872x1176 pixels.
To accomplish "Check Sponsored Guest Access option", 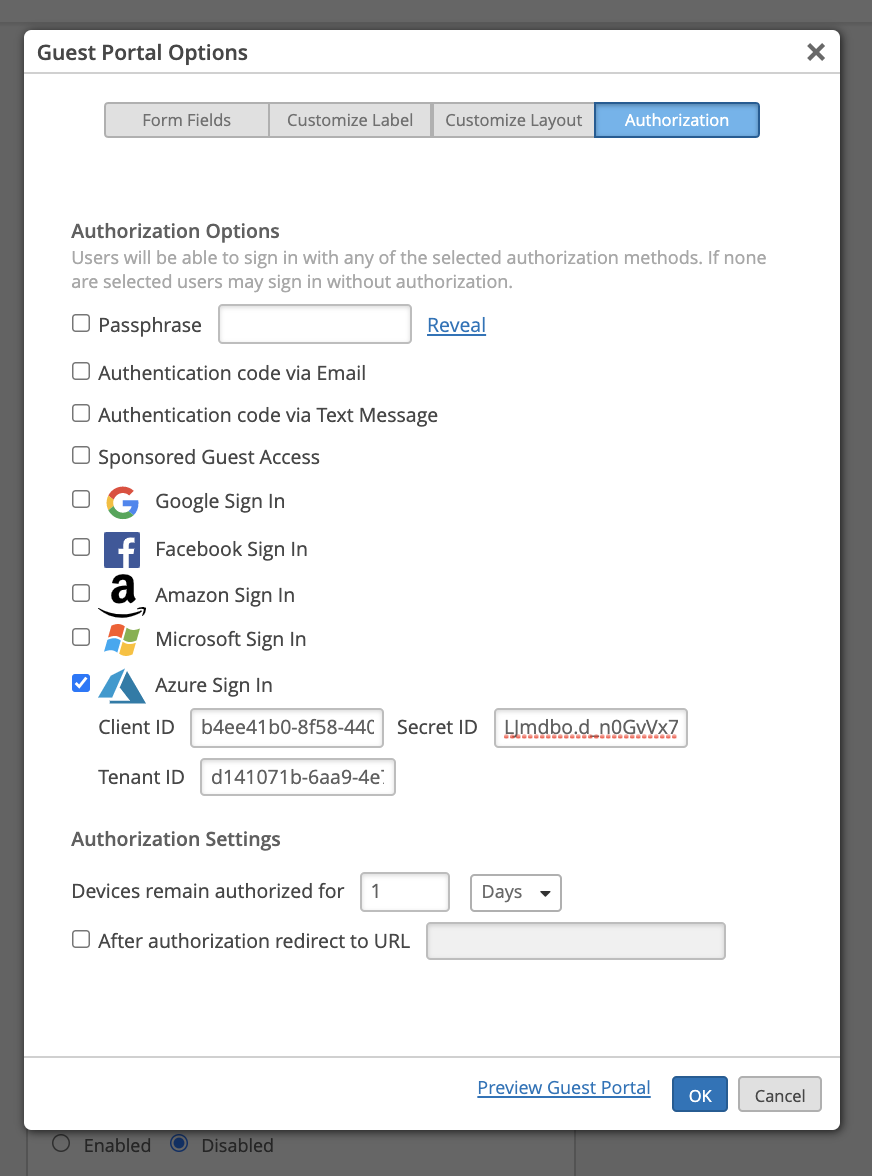I will (x=81, y=456).
